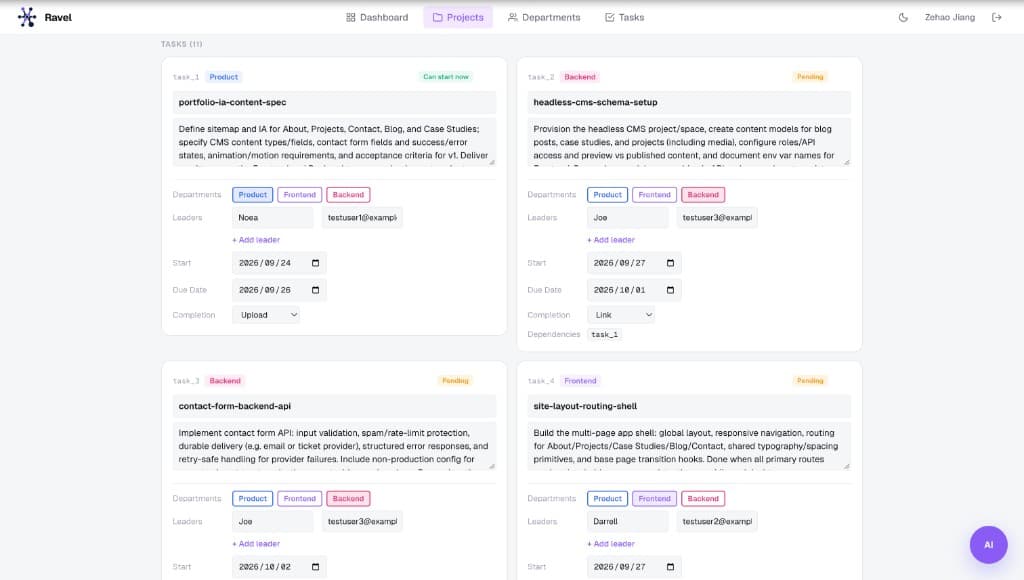The height and width of the screenshot is (580, 1024).
Task: Click the Pending badge on task_2
Action: click(x=810, y=77)
